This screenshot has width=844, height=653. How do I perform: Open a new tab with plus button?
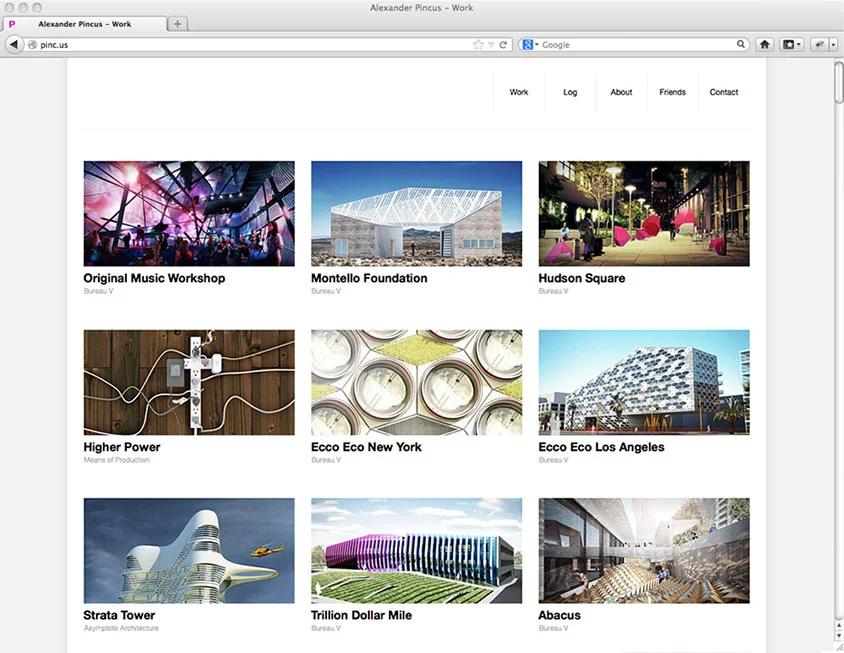(177, 24)
